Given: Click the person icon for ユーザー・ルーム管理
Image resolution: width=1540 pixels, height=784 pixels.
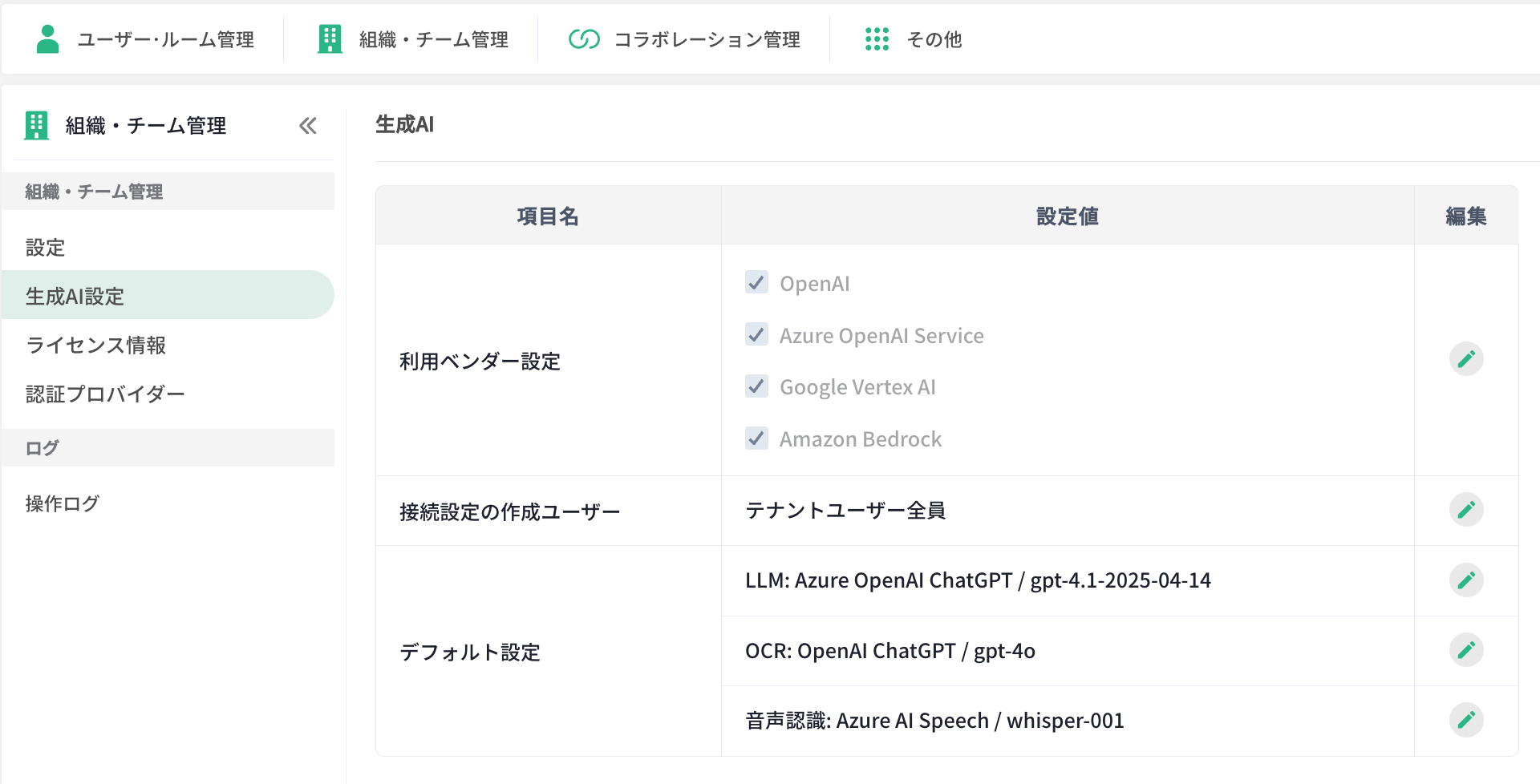Looking at the screenshot, I should [48, 38].
